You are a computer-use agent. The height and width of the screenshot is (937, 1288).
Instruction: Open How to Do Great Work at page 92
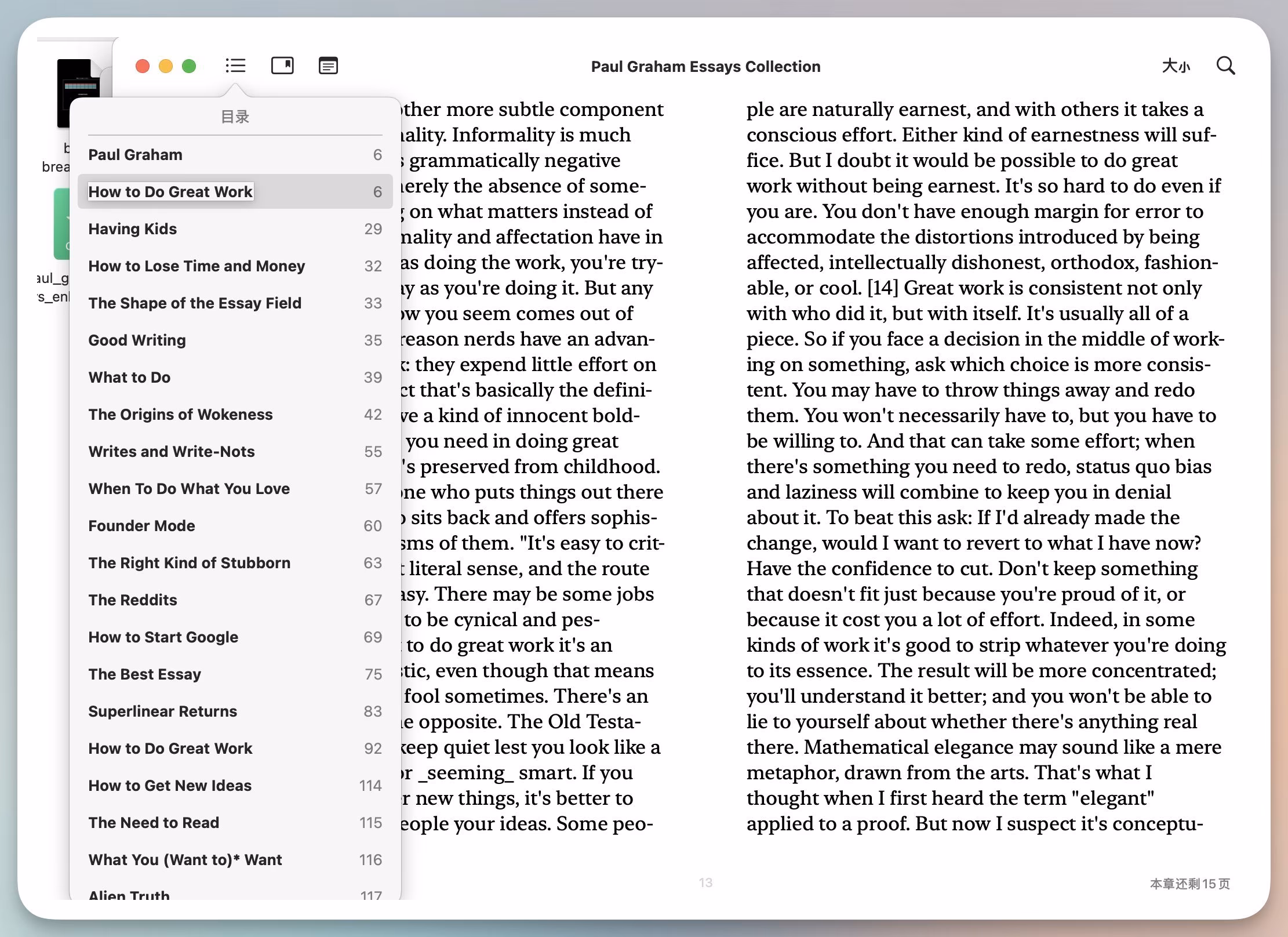170,749
